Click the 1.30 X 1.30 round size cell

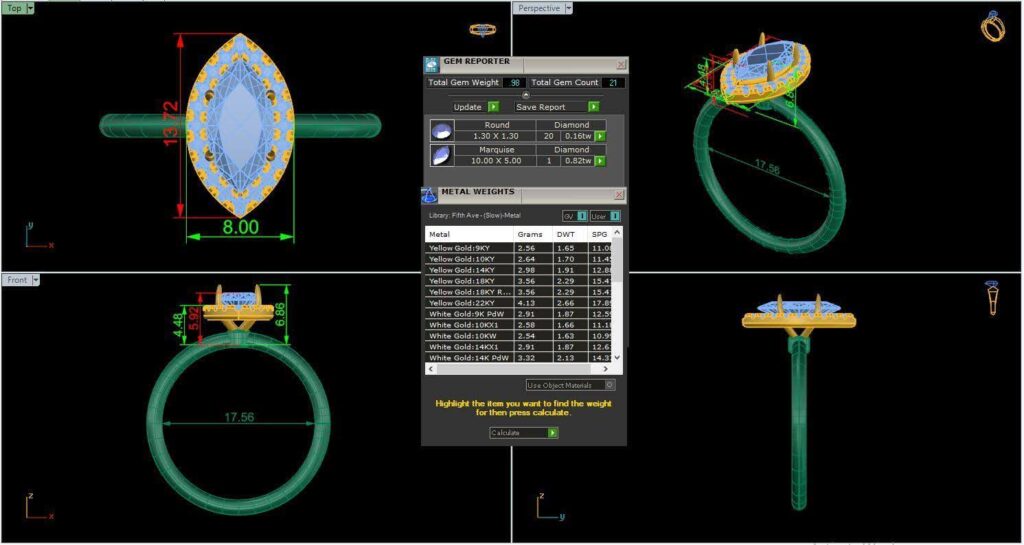click(x=496, y=136)
